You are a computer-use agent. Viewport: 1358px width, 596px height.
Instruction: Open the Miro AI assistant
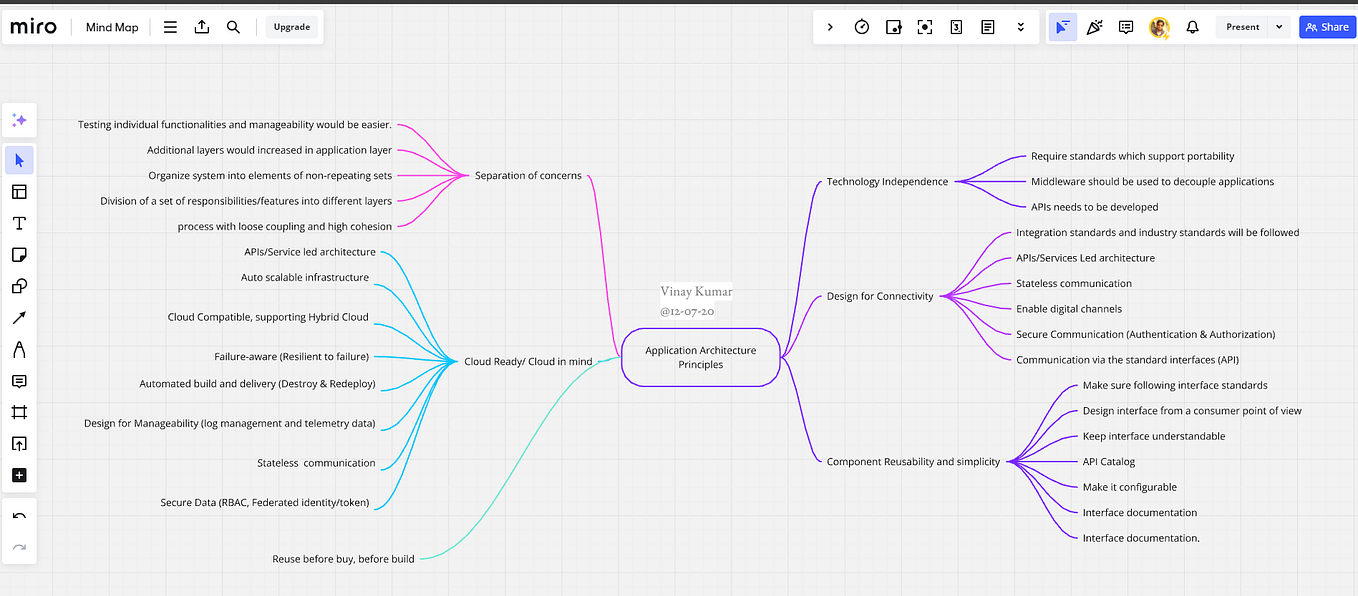tap(19, 119)
